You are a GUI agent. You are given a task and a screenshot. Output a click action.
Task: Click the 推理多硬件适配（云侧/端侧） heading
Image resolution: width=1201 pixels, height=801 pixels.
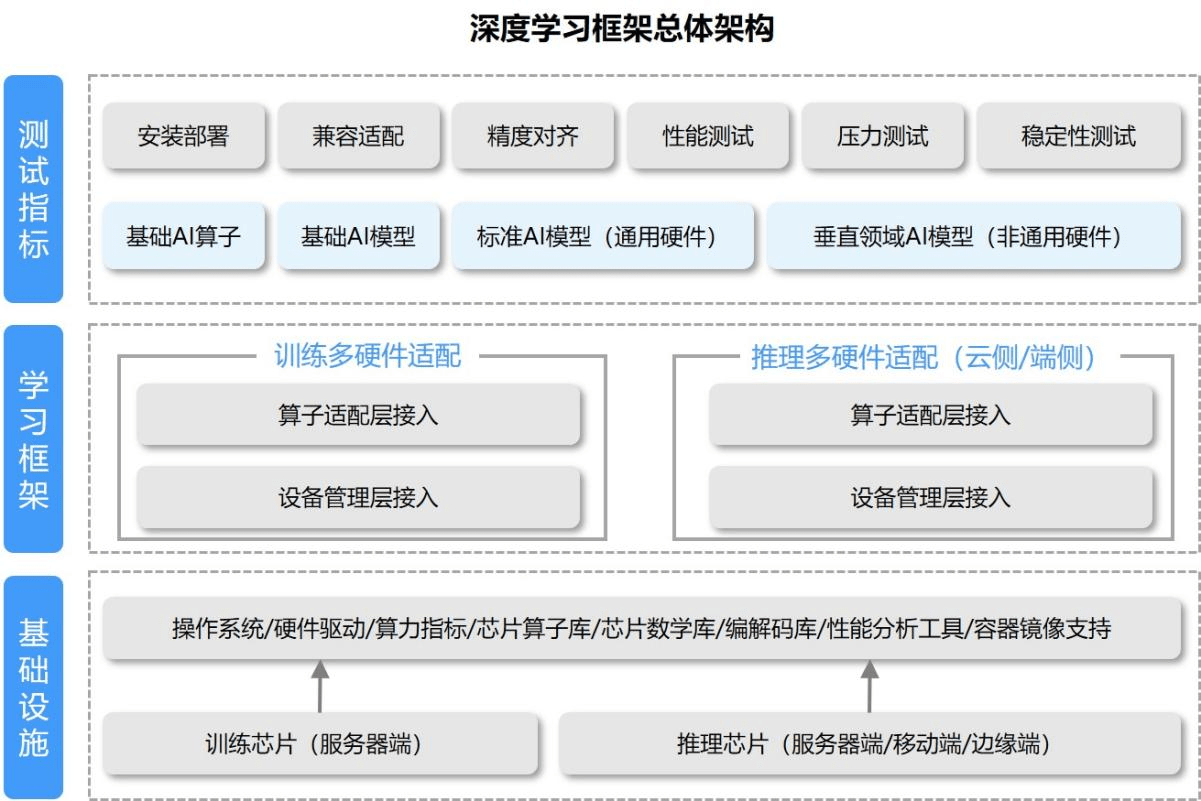(923, 358)
